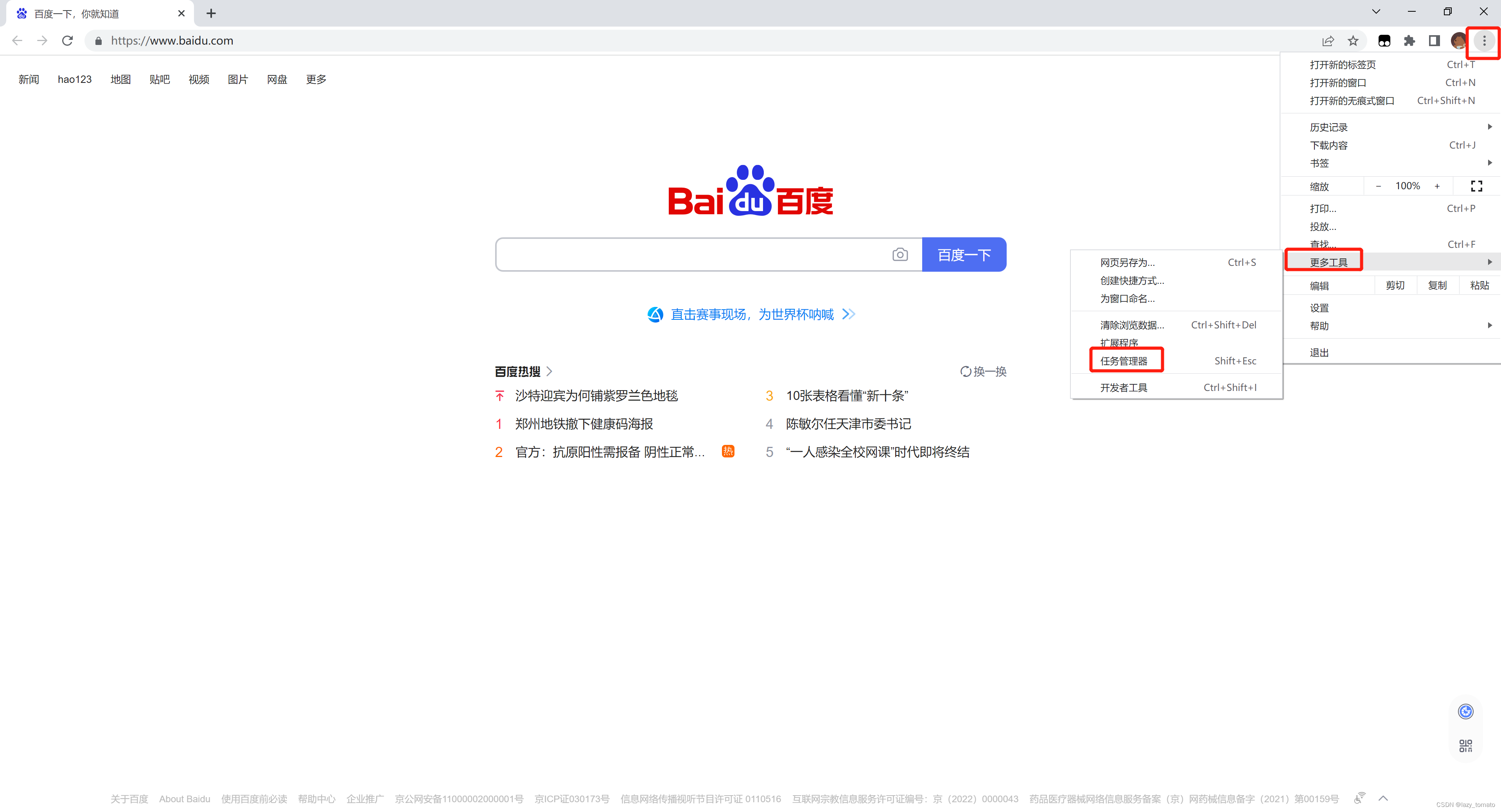Click the QR code icon at bottom right
This screenshot has height=812, width=1501.
click(x=1465, y=746)
